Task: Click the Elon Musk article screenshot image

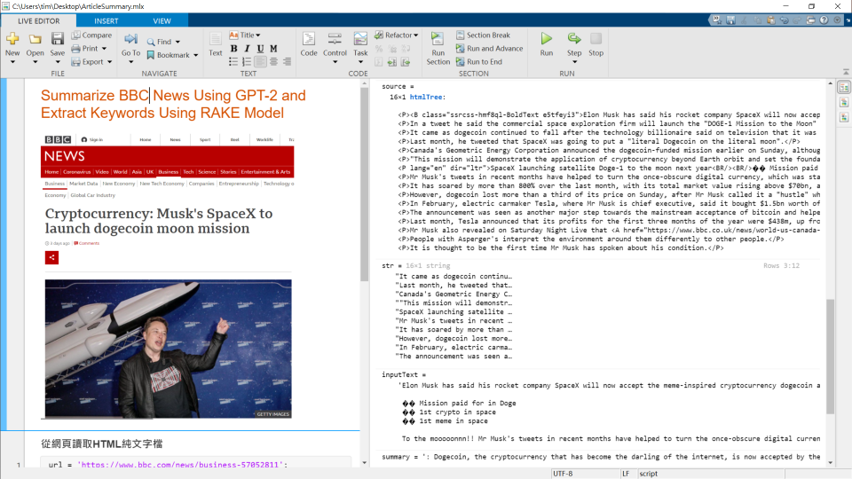Action: [168, 349]
